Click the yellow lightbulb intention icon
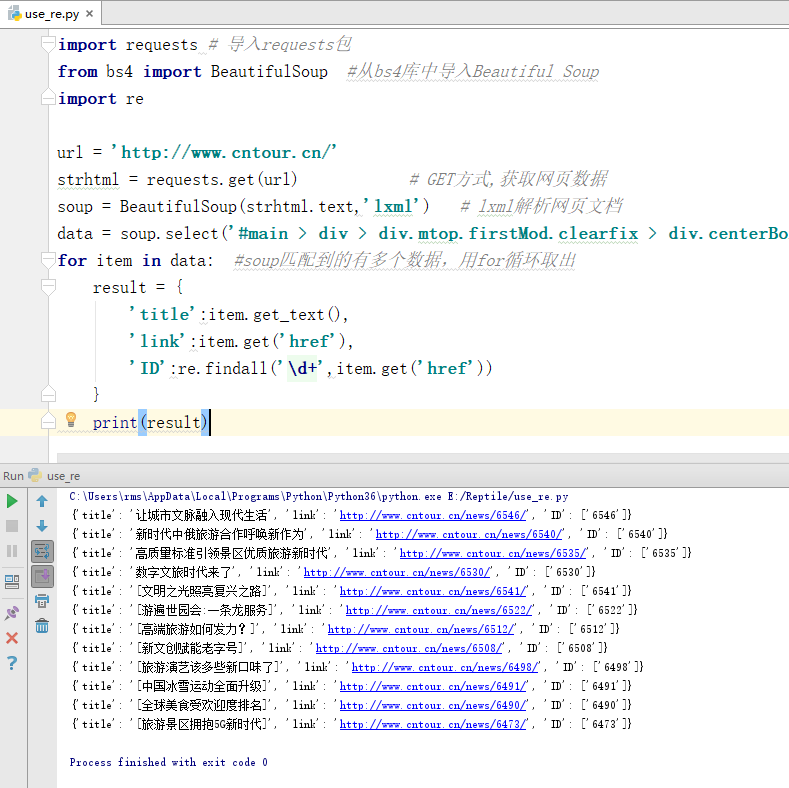 [x=71, y=419]
